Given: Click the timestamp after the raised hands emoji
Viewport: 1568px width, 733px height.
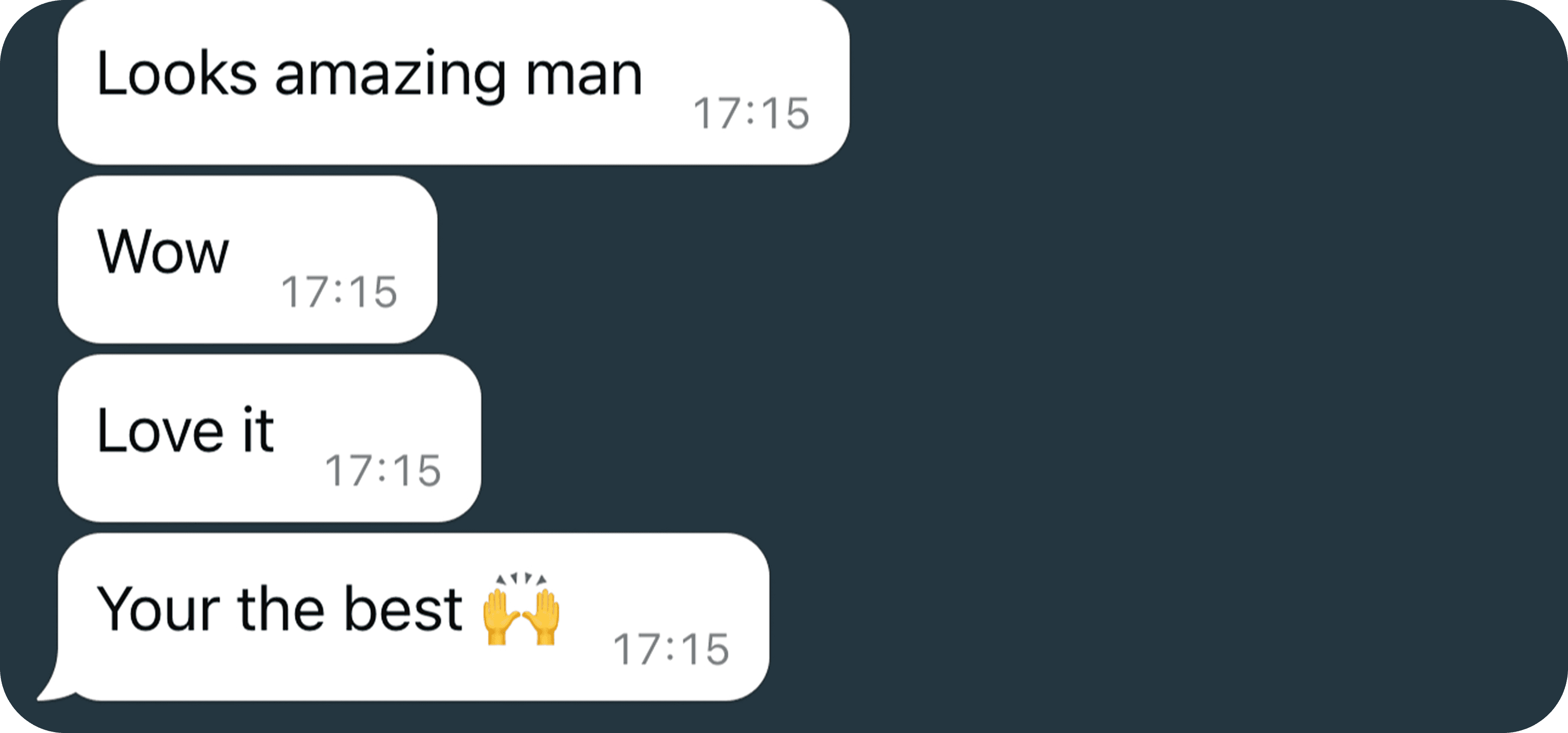Looking at the screenshot, I should click(x=671, y=650).
